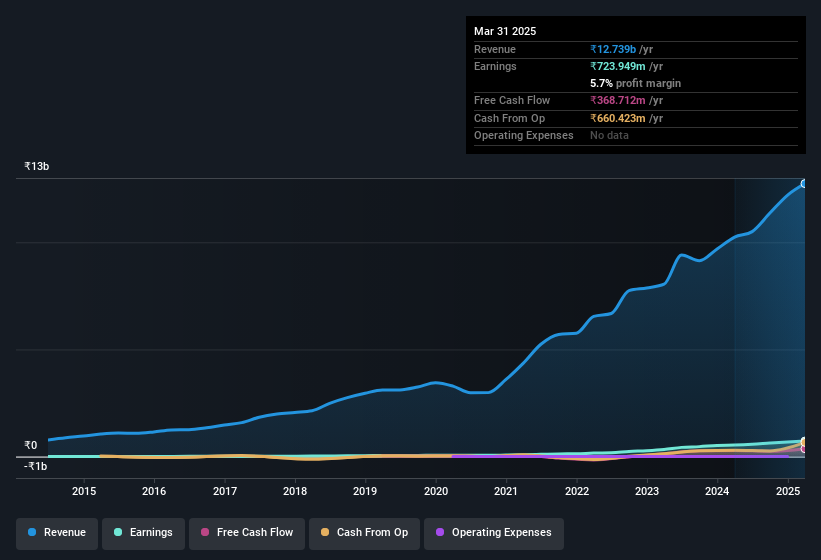
Task: Click the 2019 x-axis year label
Action: click(x=365, y=491)
